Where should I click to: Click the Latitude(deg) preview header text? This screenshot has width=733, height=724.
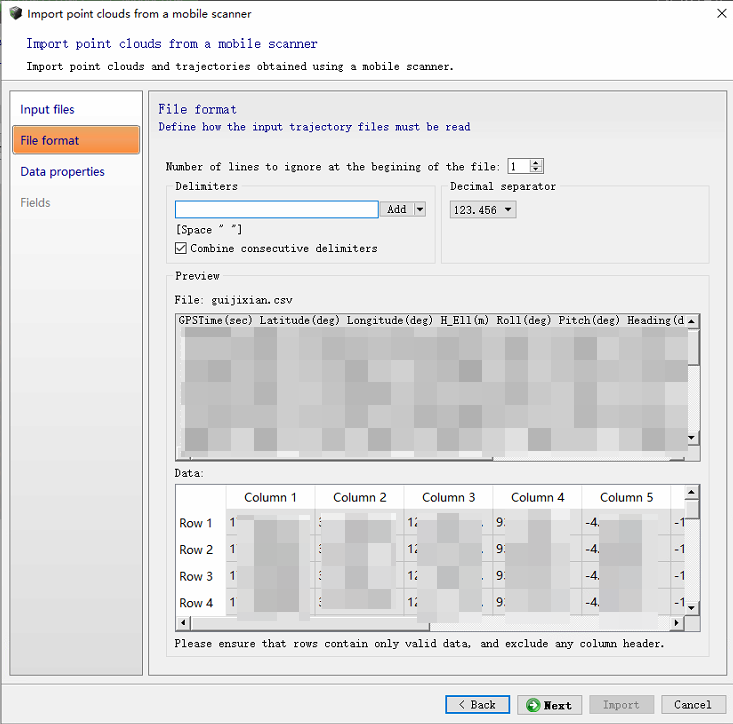pyautogui.click(x=299, y=320)
